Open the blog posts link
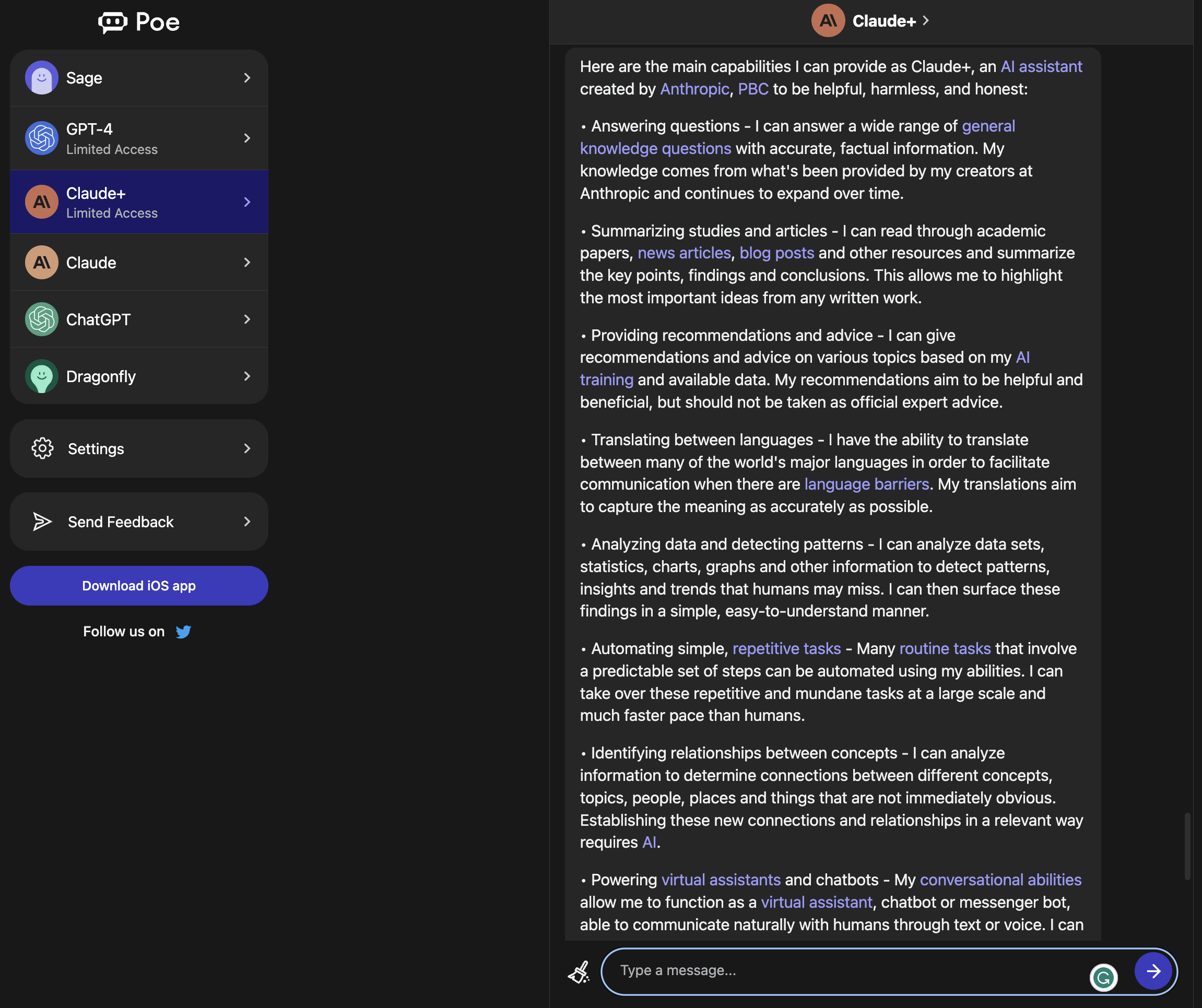The width and height of the screenshot is (1202, 1008). pyautogui.click(x=777, y=253)
